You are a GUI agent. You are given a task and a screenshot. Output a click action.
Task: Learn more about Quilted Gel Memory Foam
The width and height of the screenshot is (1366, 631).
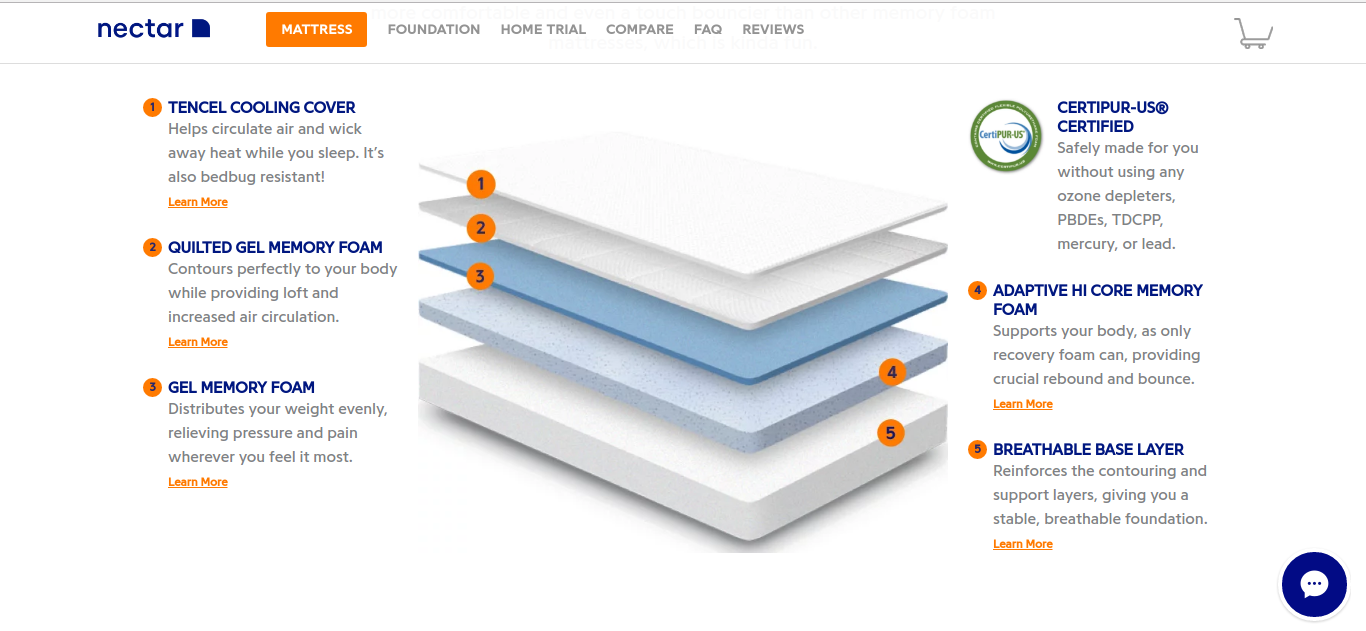198,342
